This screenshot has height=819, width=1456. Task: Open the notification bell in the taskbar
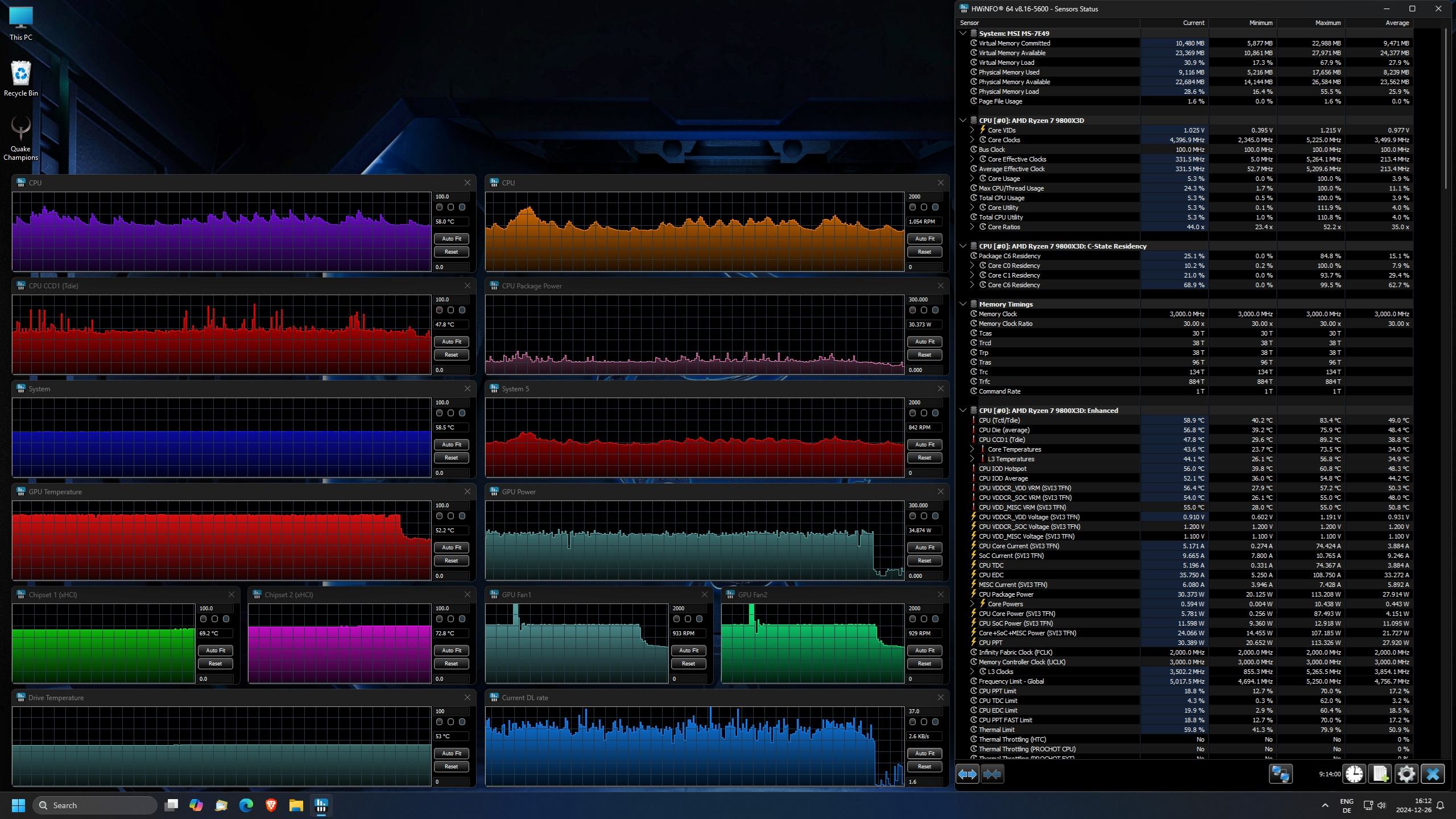pyautogui.click(x=1441, y=805)
